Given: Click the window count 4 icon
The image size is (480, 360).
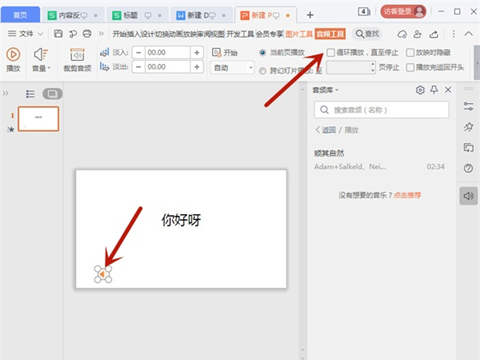Looking at the screenshot, I should tap(364, 12).
